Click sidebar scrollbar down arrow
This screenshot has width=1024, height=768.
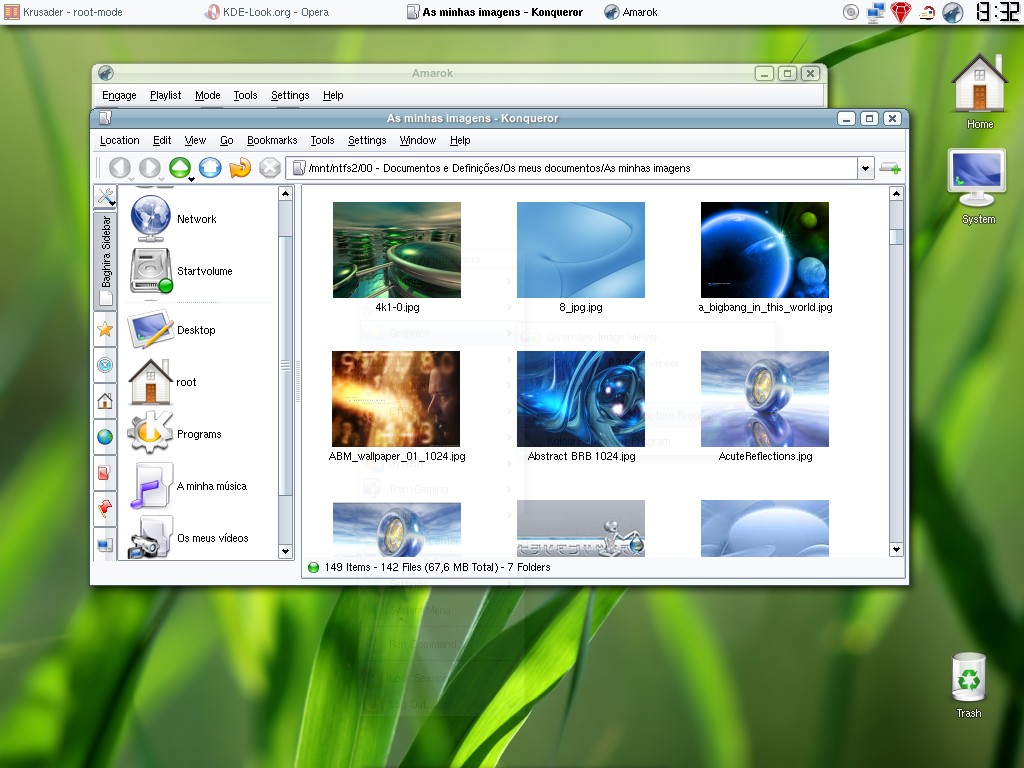coord(285,551)
